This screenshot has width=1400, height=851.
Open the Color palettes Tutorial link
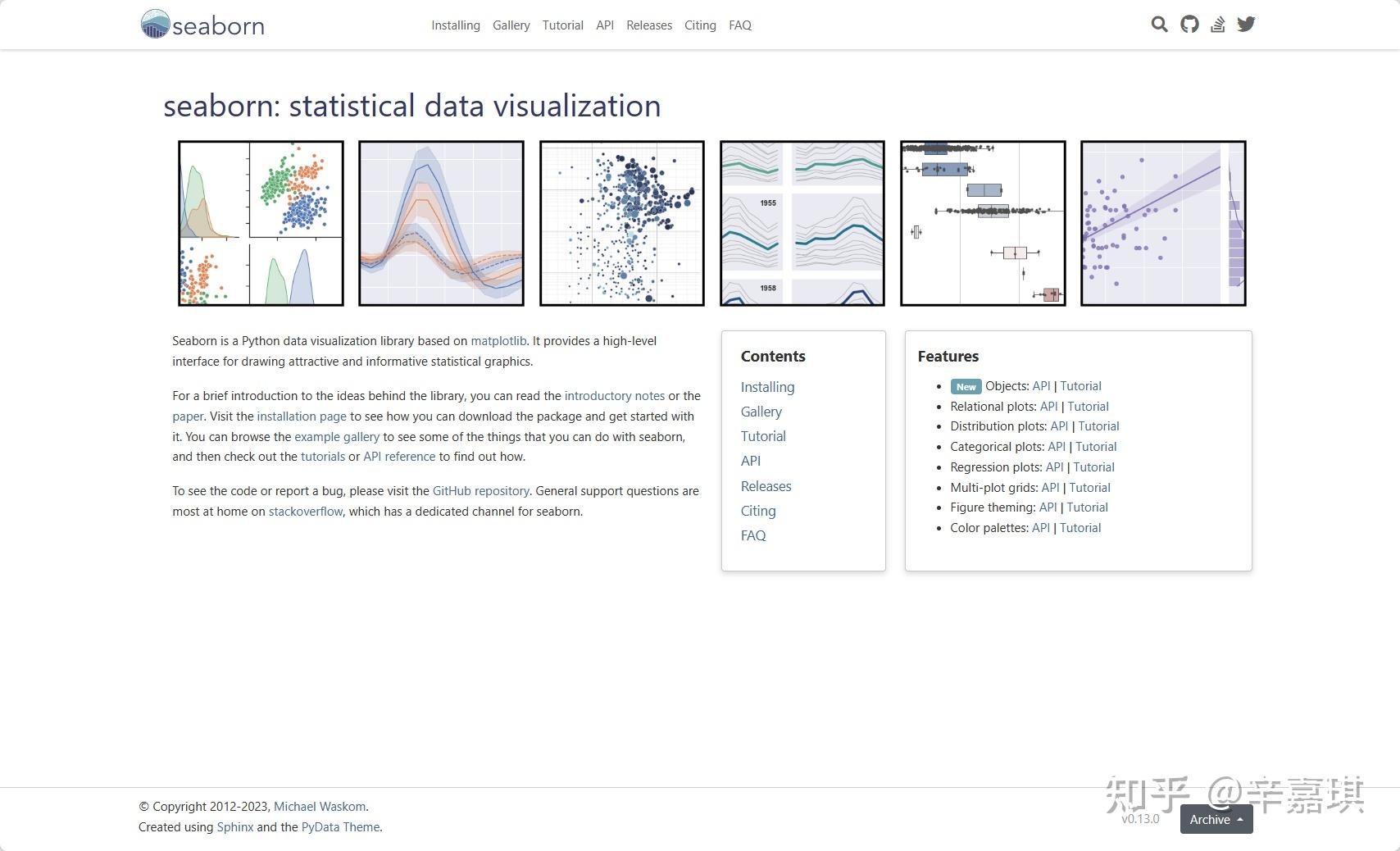[1080, 527]
